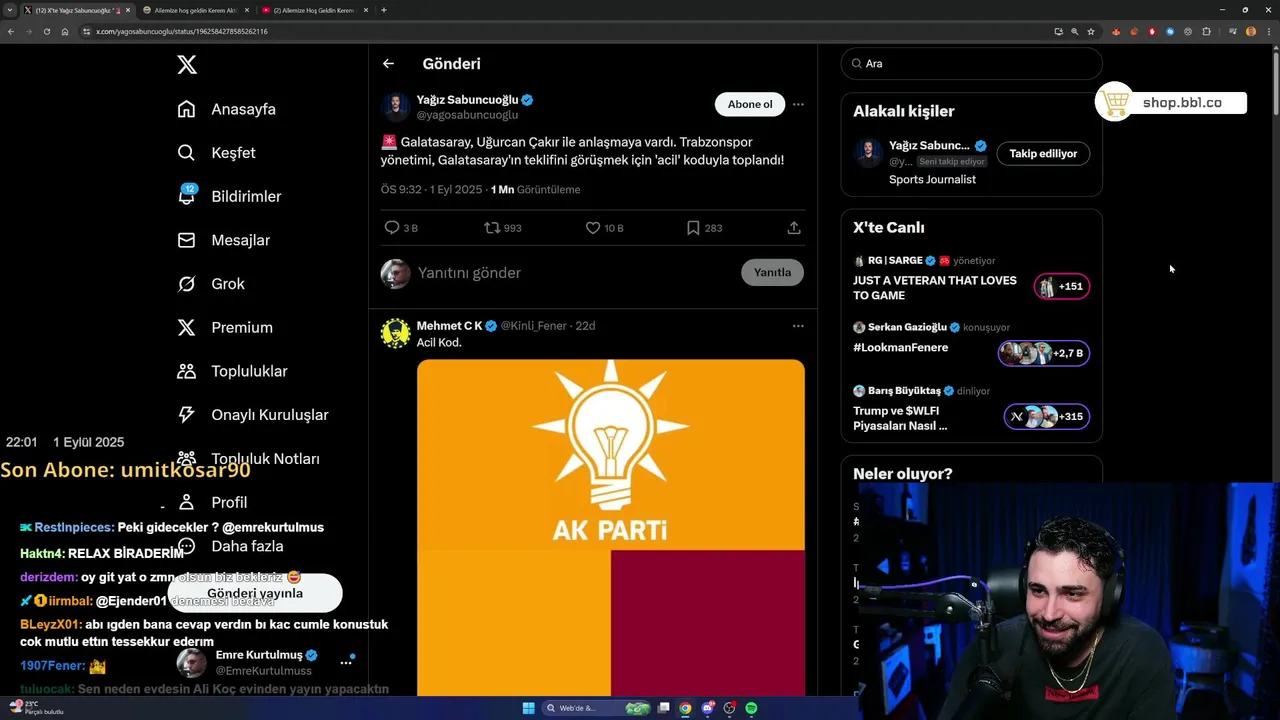
Task: Click the 1 Eyl 2025 post timestamp
Action: (x=456, y=190)
